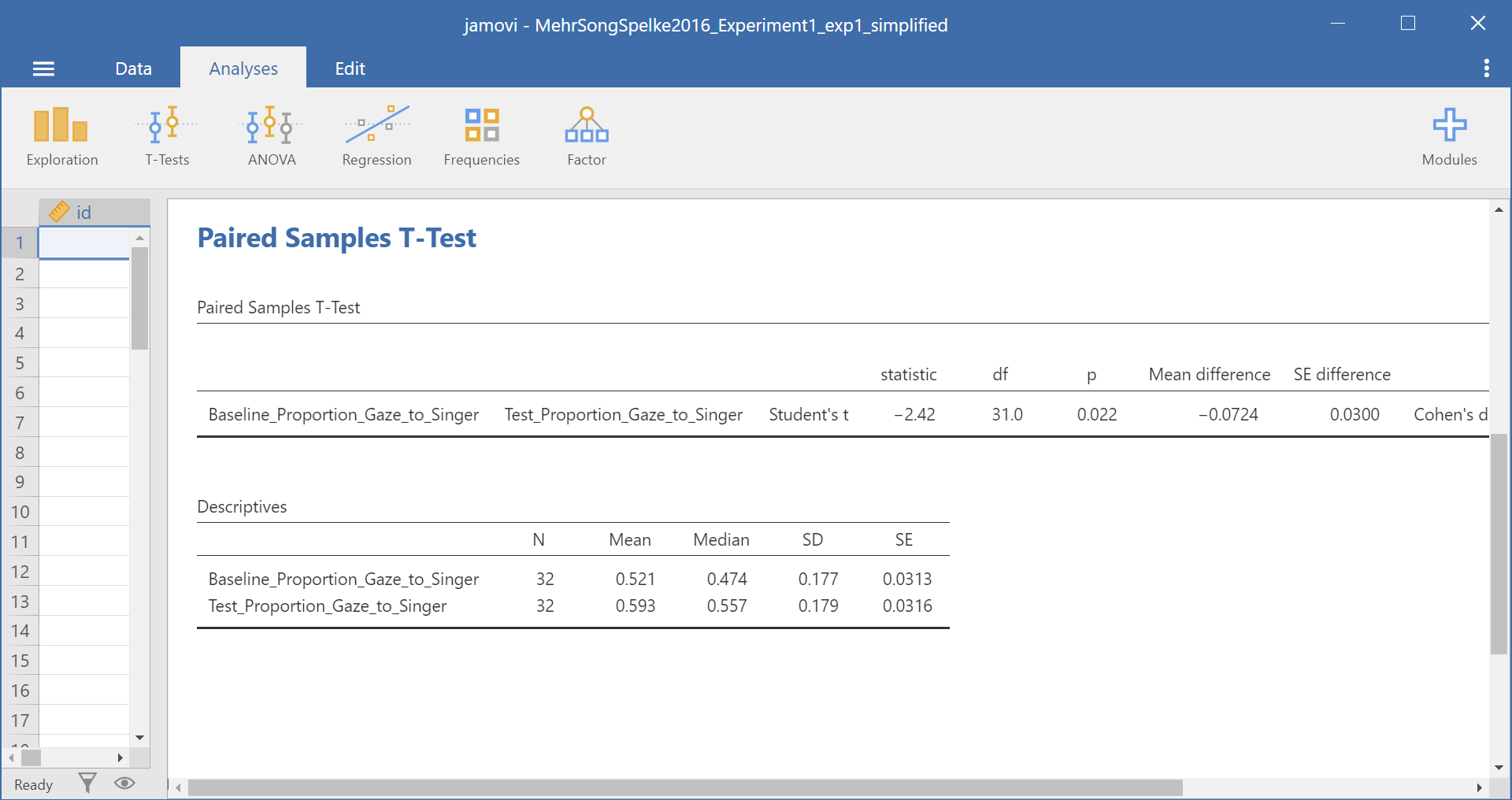Viewport: 1512px width, 800px height.
Task: Click the row filter funnel icon
Action: (x=87, y=783)
